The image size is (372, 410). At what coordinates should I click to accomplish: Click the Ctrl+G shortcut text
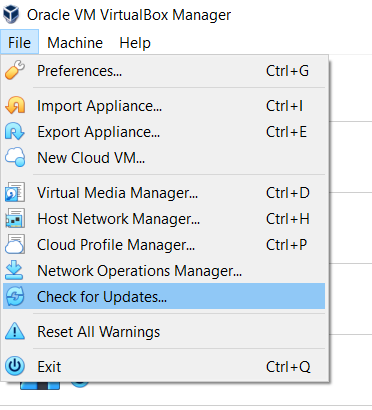(x=287, y=71)
